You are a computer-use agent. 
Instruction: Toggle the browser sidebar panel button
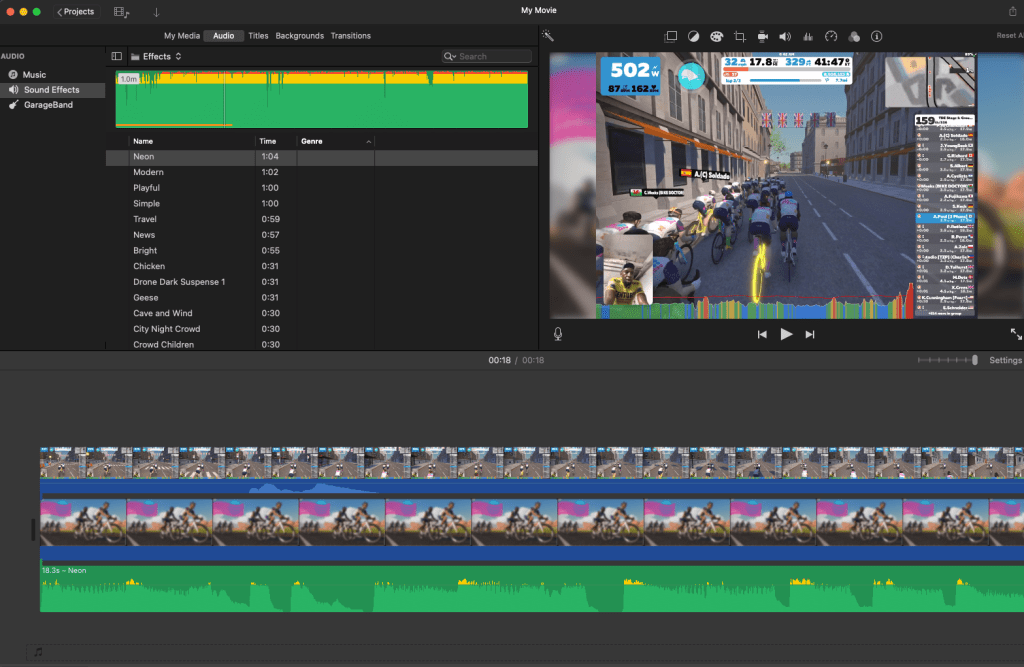tap(117, 57)
